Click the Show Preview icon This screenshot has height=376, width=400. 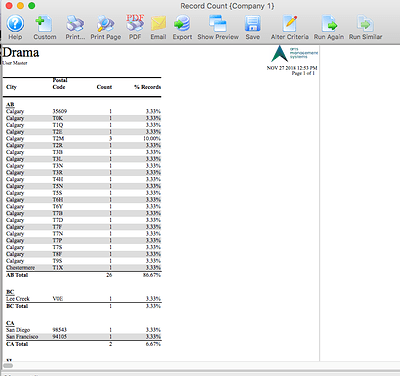pyautogui.click(x=218, y=24)
